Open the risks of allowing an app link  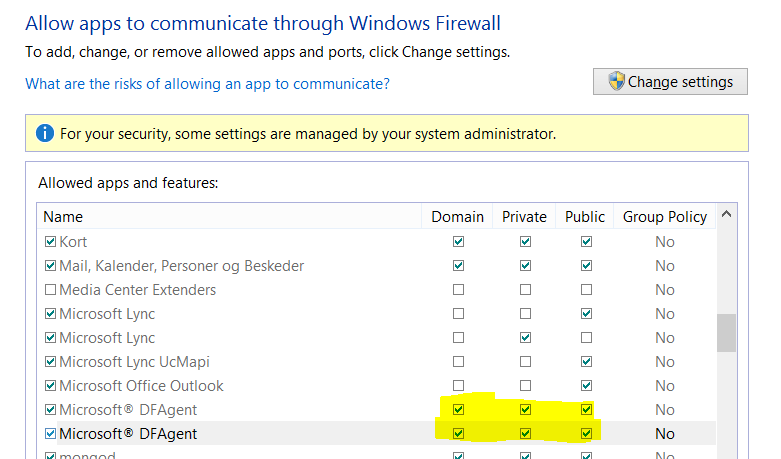(207, 84)
